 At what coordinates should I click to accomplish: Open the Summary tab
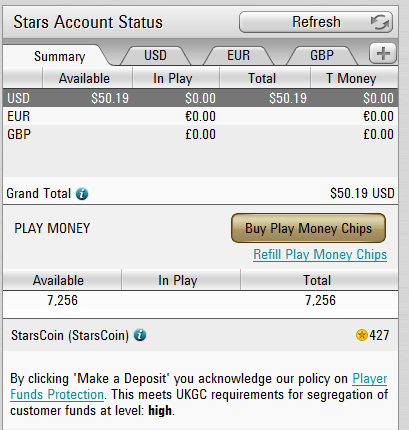point(59,56)
